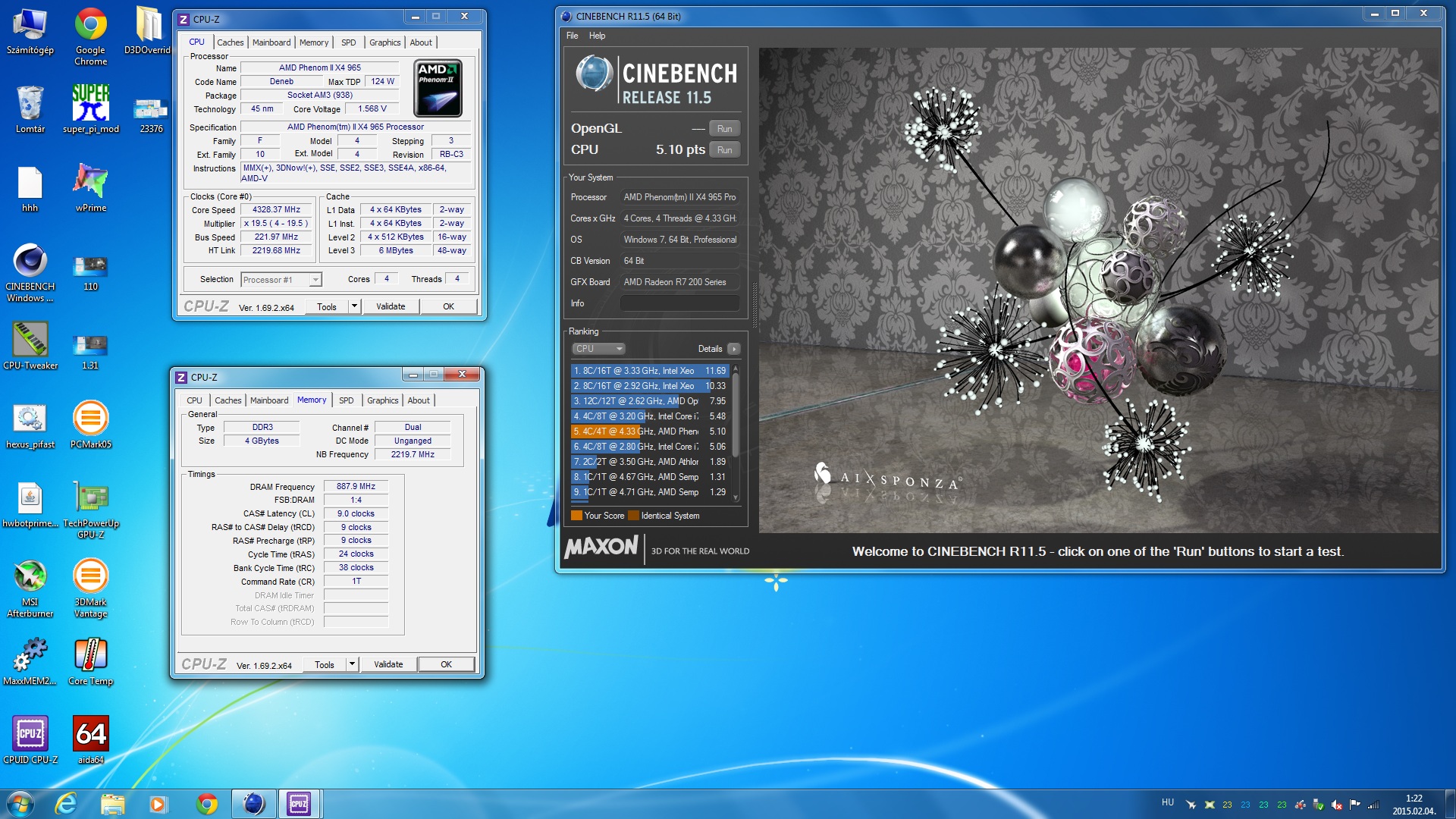Image resolution: width=1456 pixels, height=819 pixels.
Task: Open Memory tab in upper CPU-Z window
Action: [314, 42]
